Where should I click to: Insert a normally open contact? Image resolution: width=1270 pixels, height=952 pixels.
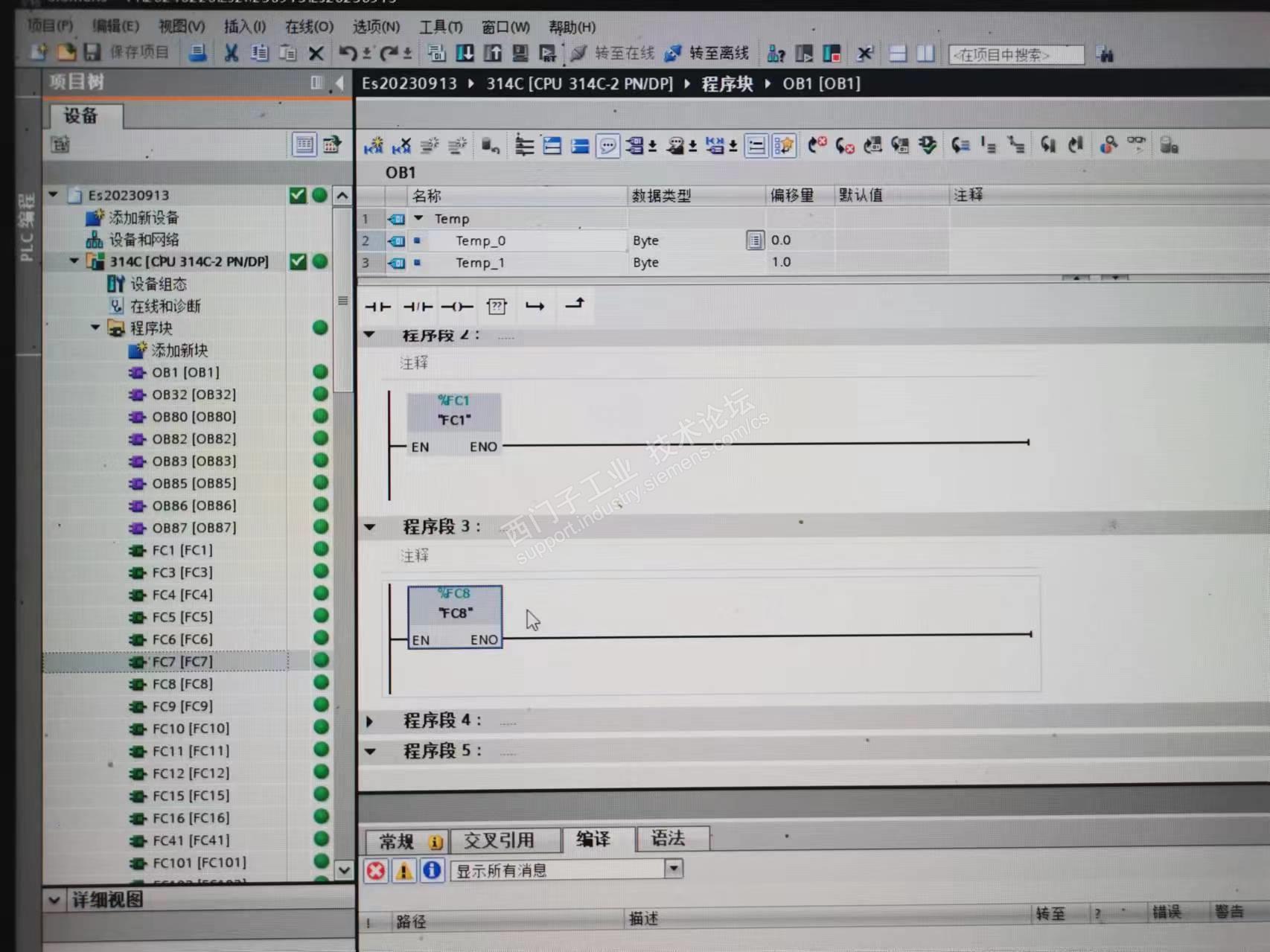(377, 306)
